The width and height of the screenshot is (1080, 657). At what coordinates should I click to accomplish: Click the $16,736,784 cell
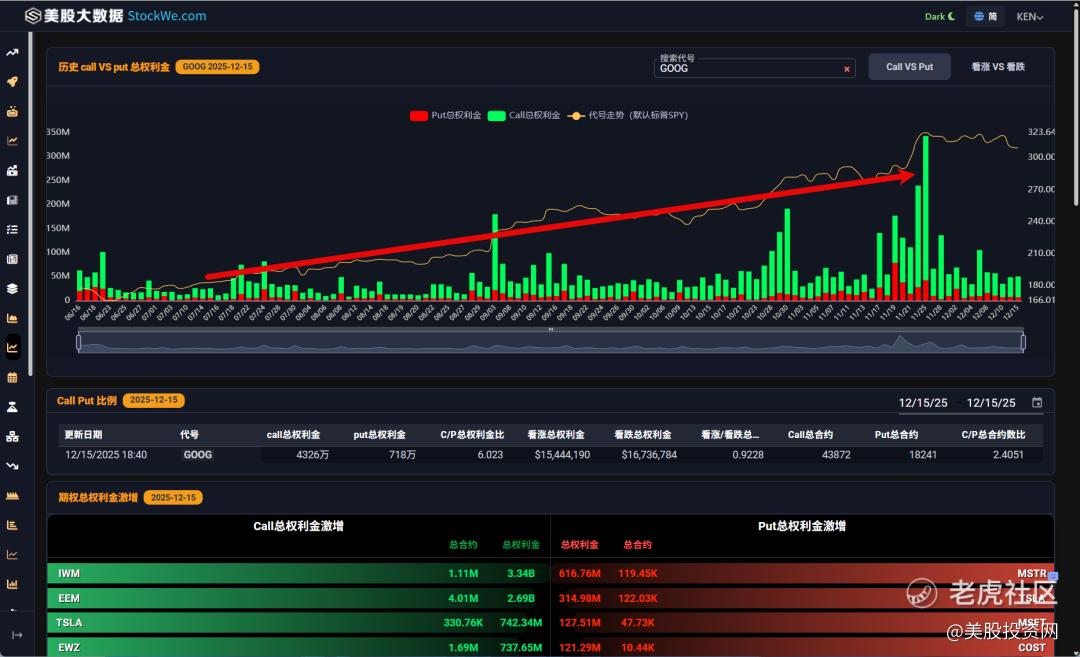649,455
